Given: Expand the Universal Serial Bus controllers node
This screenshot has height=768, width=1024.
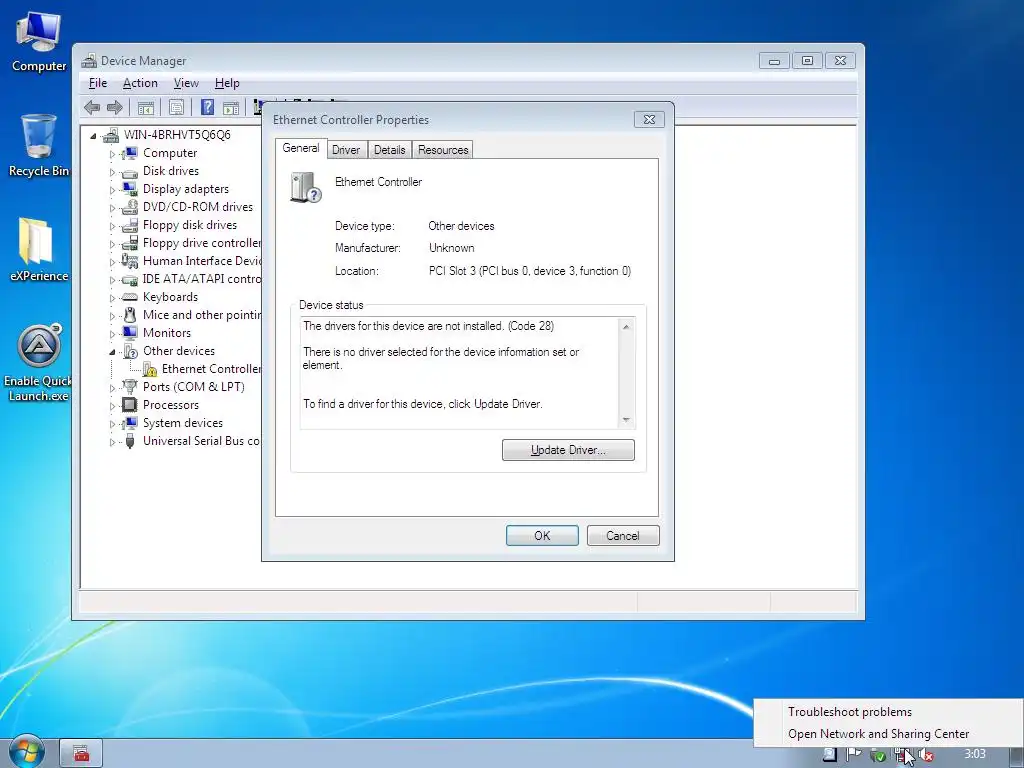Looking at the screenshot, I should pos(112,442).
